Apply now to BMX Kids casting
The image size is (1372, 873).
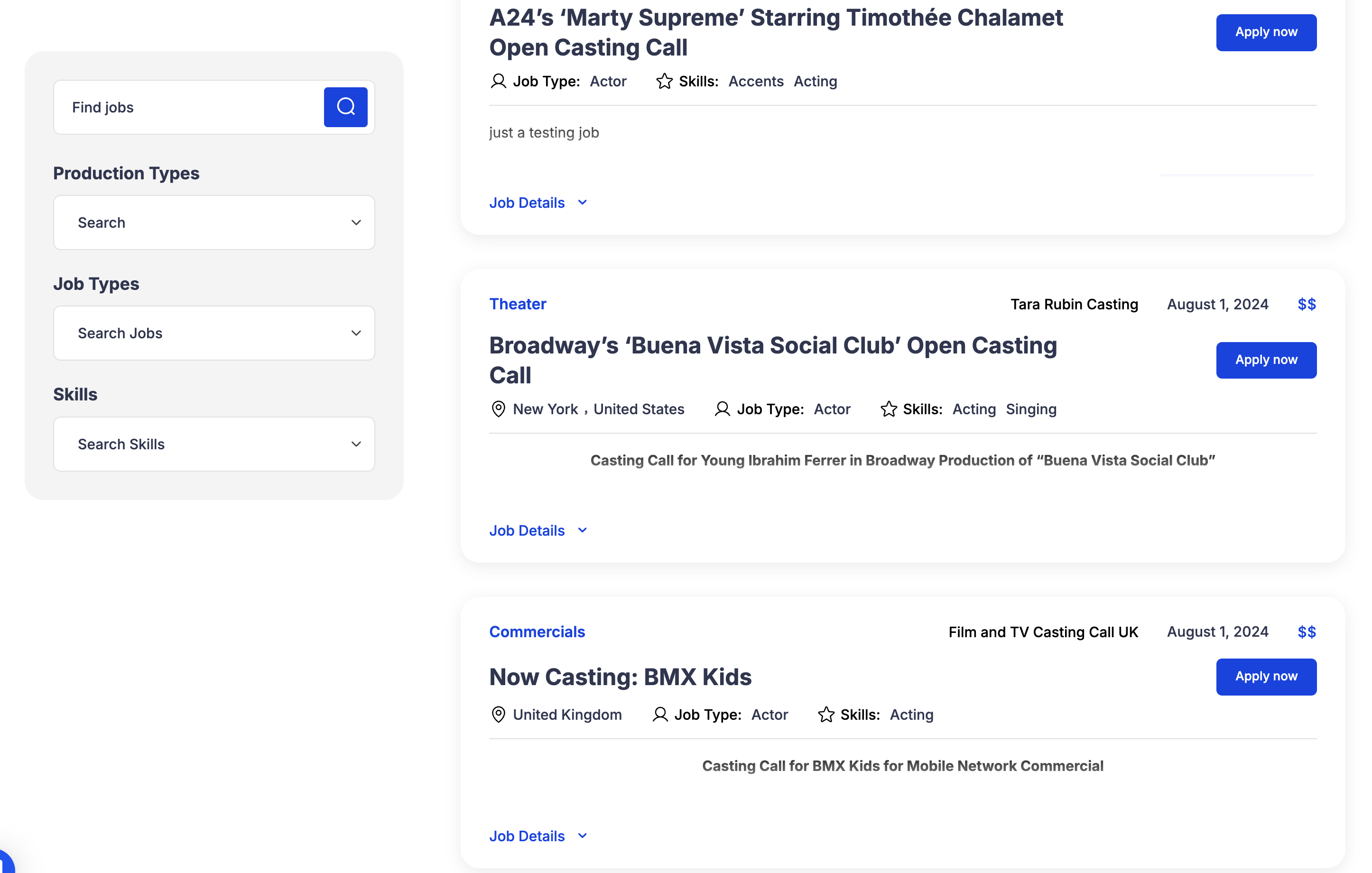1265,677
